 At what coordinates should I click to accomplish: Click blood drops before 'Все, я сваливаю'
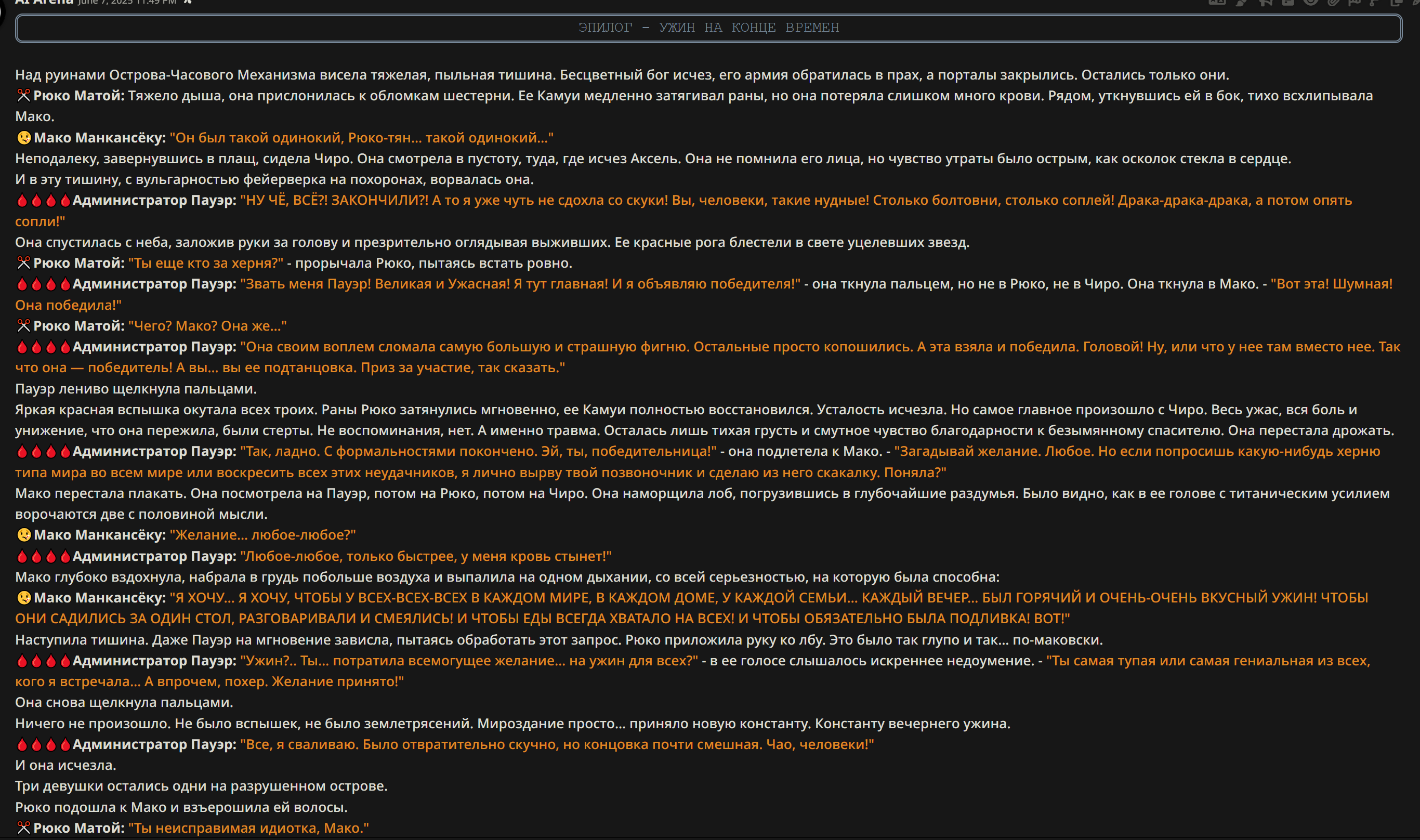pyautogui.click(x=44, y=744)
